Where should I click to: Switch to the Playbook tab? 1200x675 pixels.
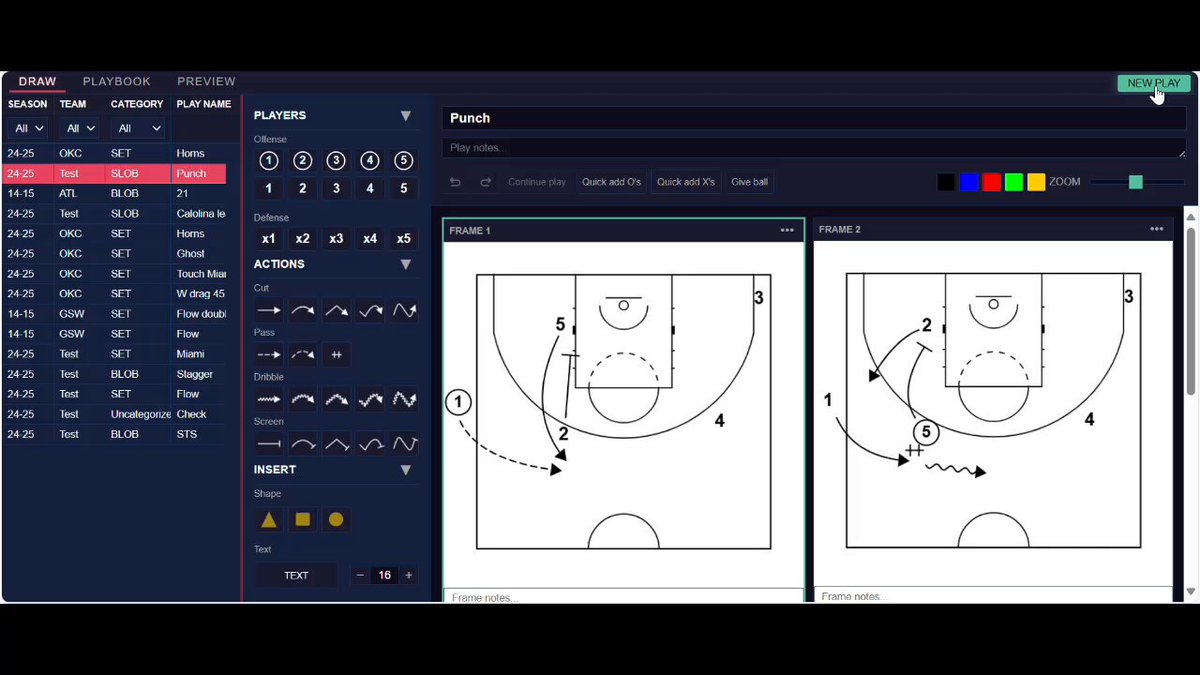(x=117, y=81)
